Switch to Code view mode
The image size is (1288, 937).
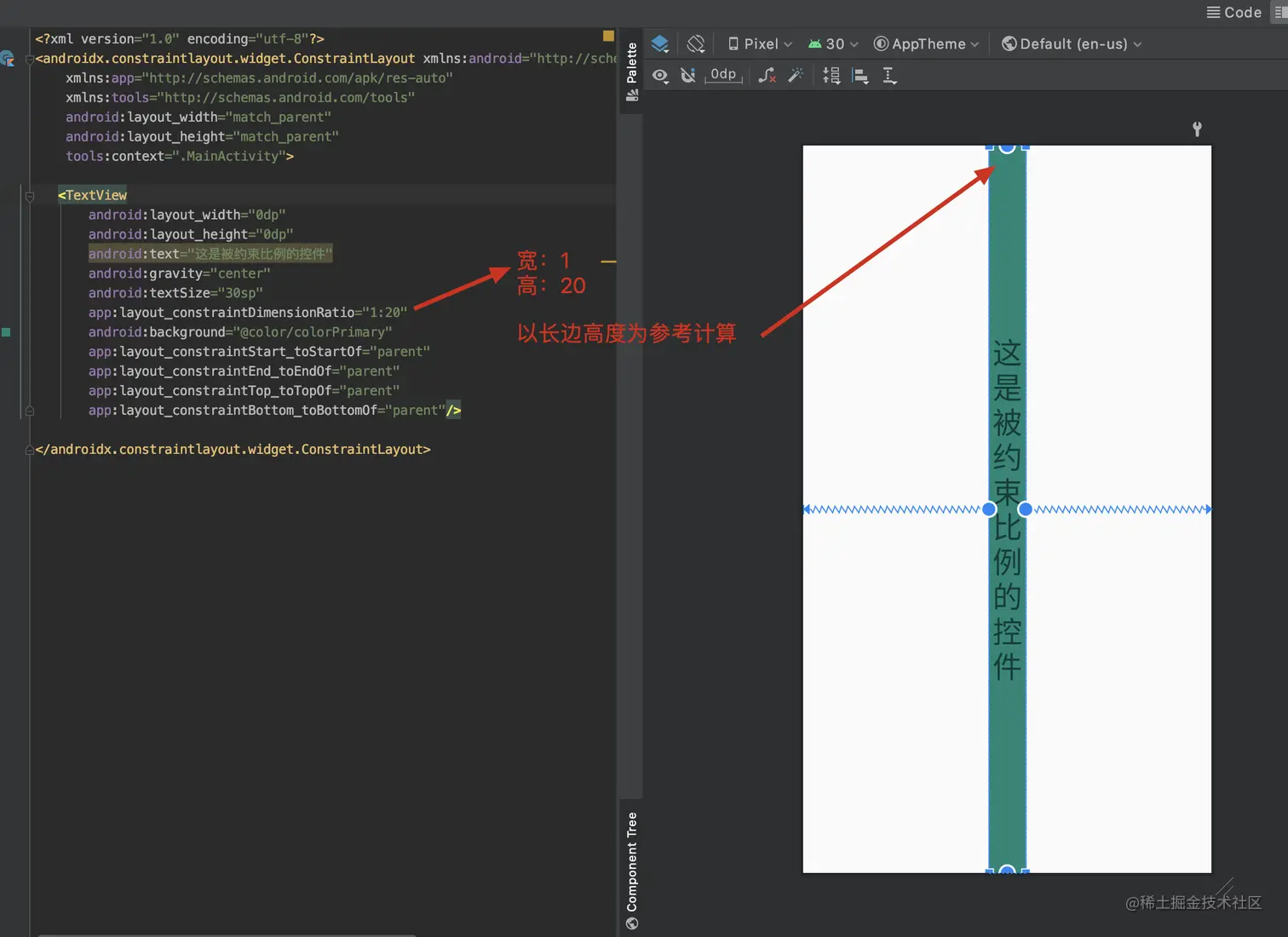coord(1234,12)
